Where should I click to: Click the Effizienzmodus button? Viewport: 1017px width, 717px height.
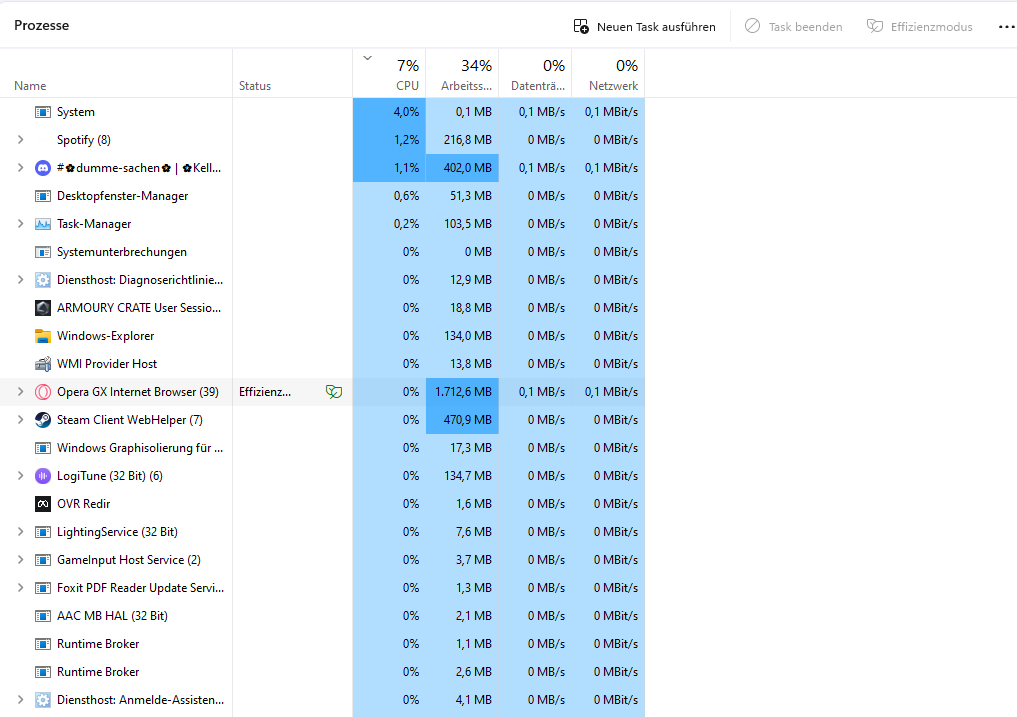tap(919, 26)
